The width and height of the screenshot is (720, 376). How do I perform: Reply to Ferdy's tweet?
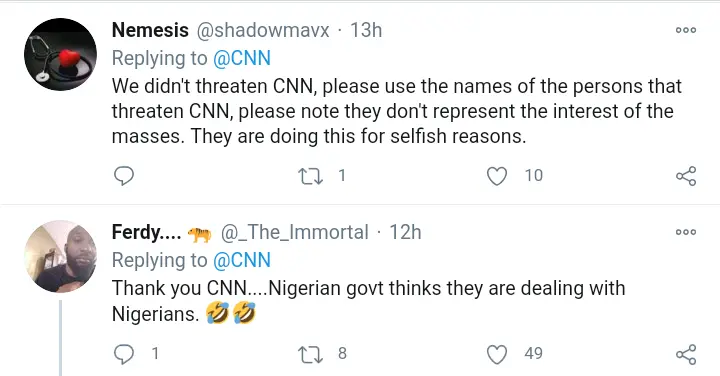tap(124, 354)
